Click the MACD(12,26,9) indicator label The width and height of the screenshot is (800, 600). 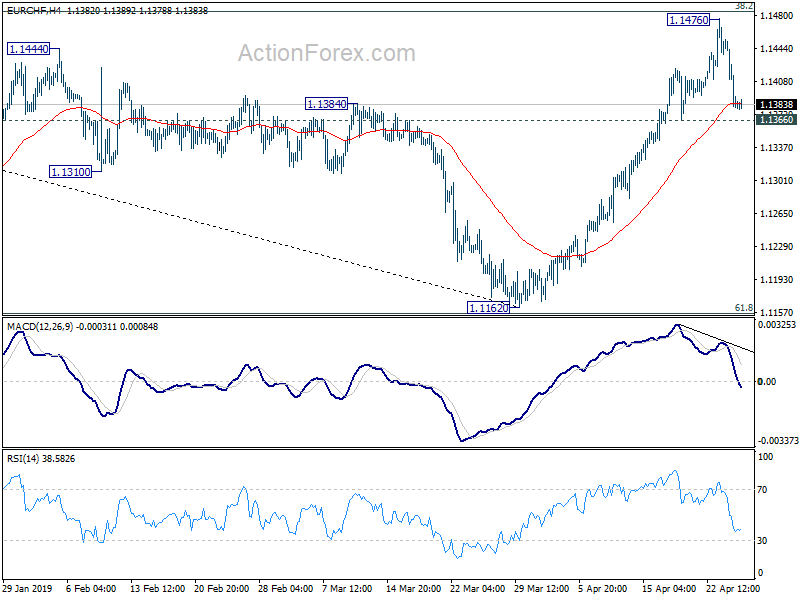[40, 327]
